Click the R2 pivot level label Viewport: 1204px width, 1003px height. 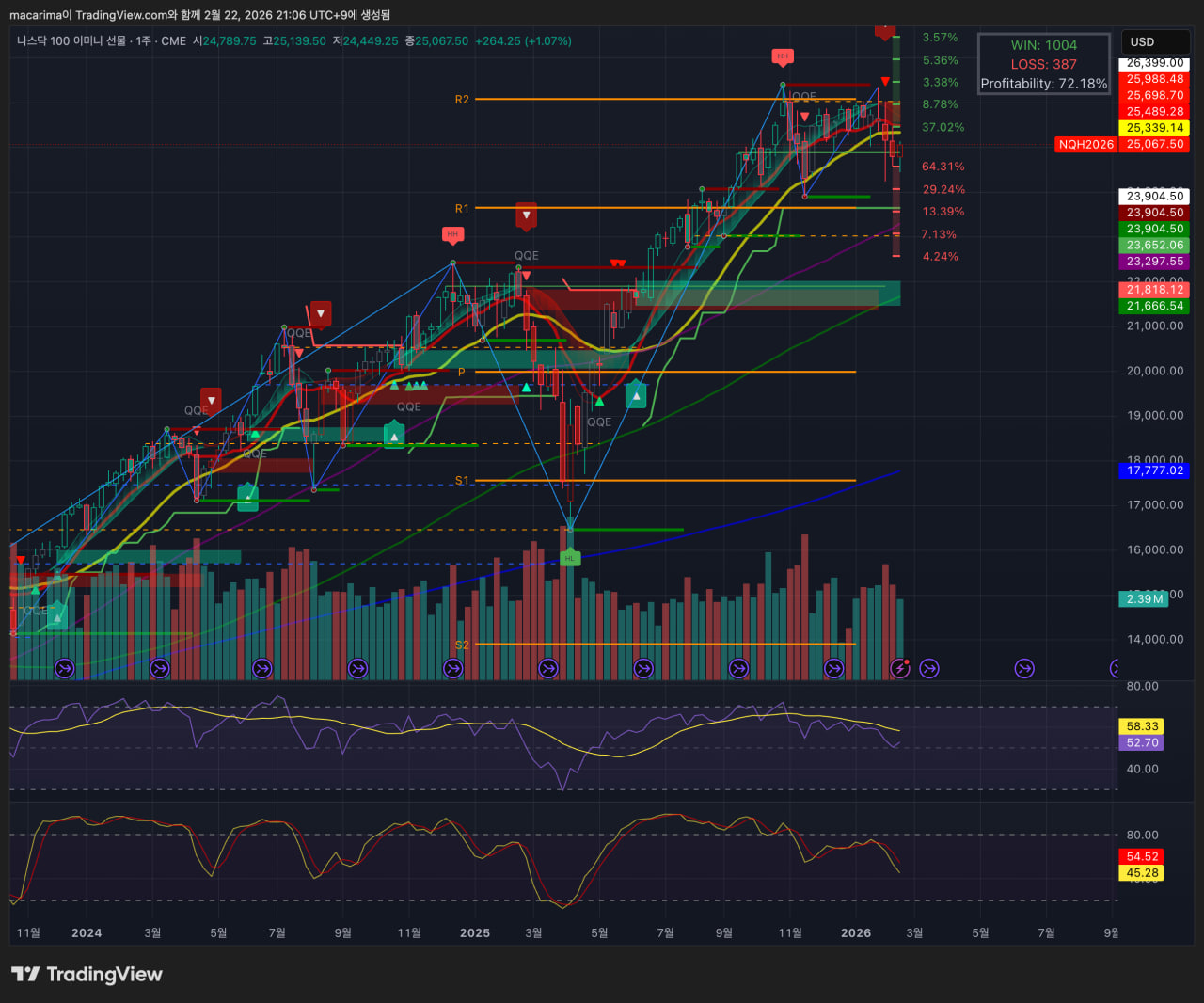point(462,99)
